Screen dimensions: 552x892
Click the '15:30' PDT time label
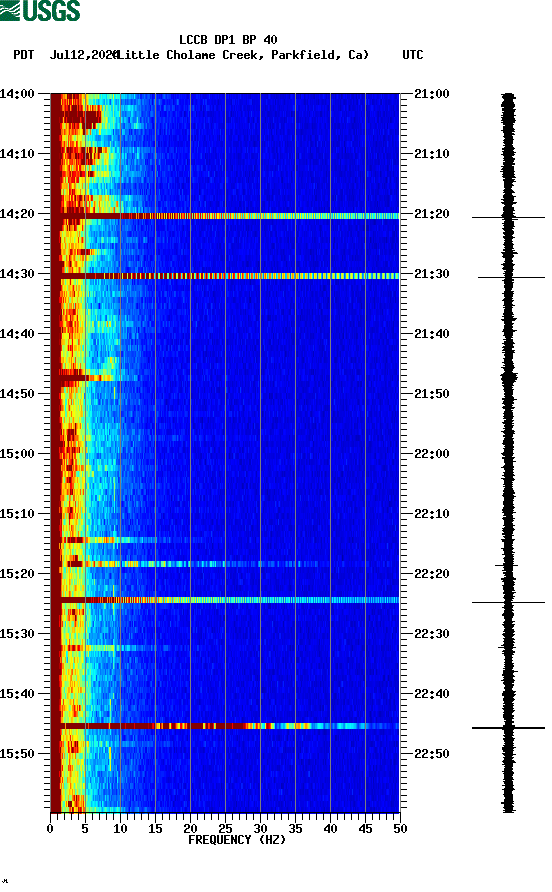pyautogui.click(x=17, y=634)
